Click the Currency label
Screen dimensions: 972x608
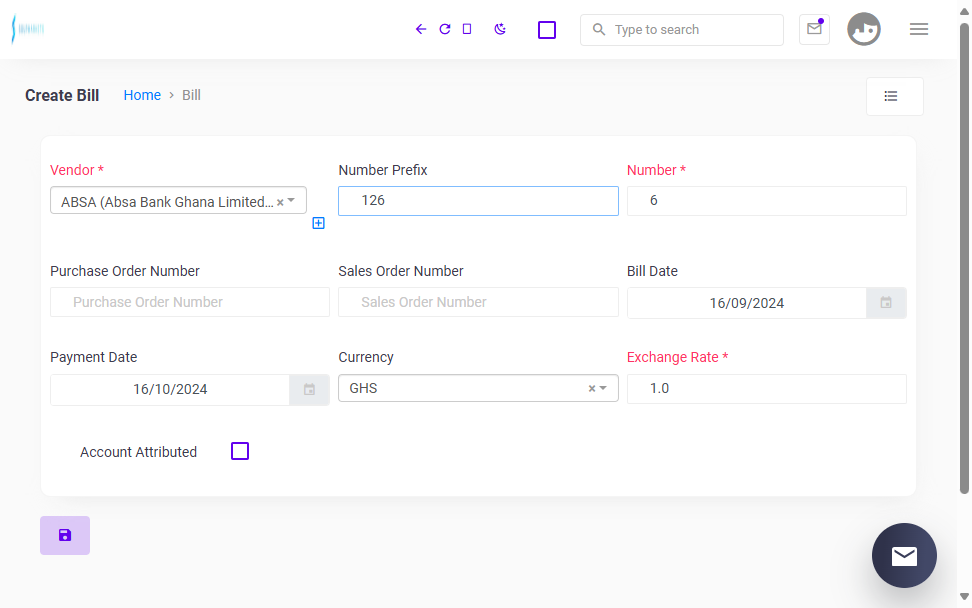pos(366,358)
